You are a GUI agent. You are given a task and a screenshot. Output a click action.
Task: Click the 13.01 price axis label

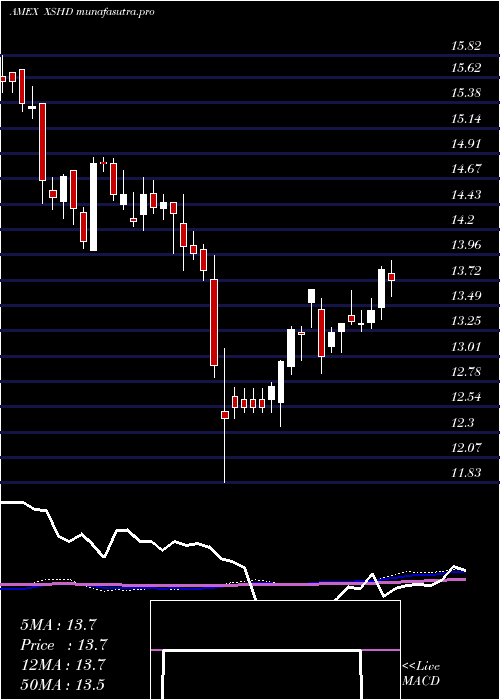pyautogui.click(x=466, y=346)
